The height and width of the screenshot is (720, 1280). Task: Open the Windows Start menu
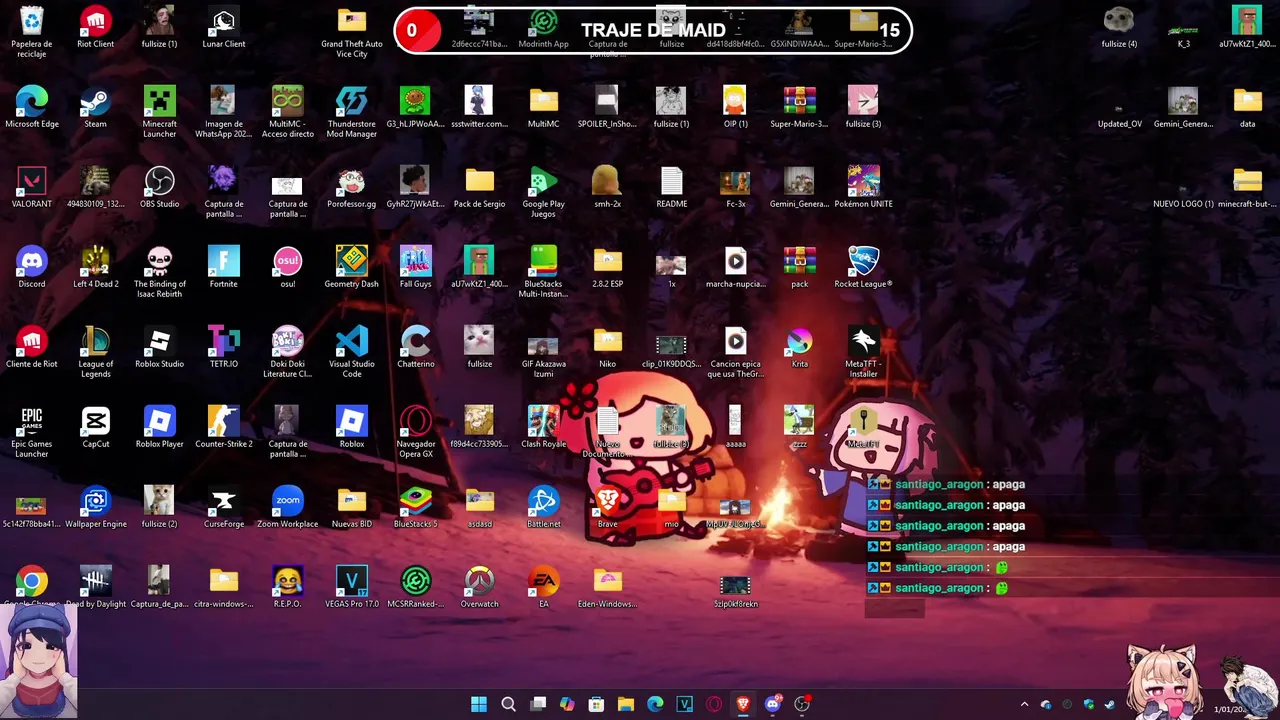[479, 704]
